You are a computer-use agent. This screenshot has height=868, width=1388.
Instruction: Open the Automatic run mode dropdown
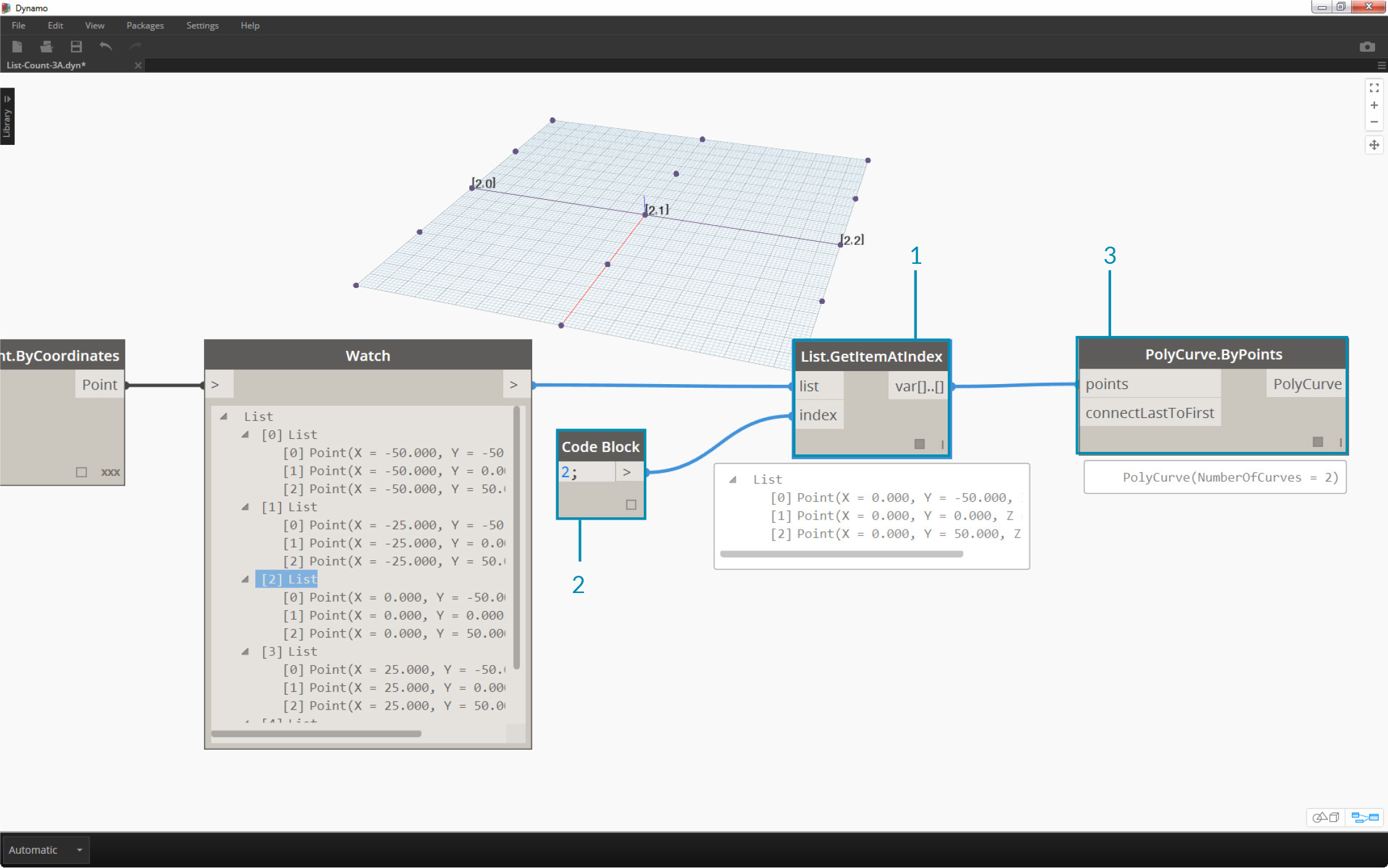point(46,850)
